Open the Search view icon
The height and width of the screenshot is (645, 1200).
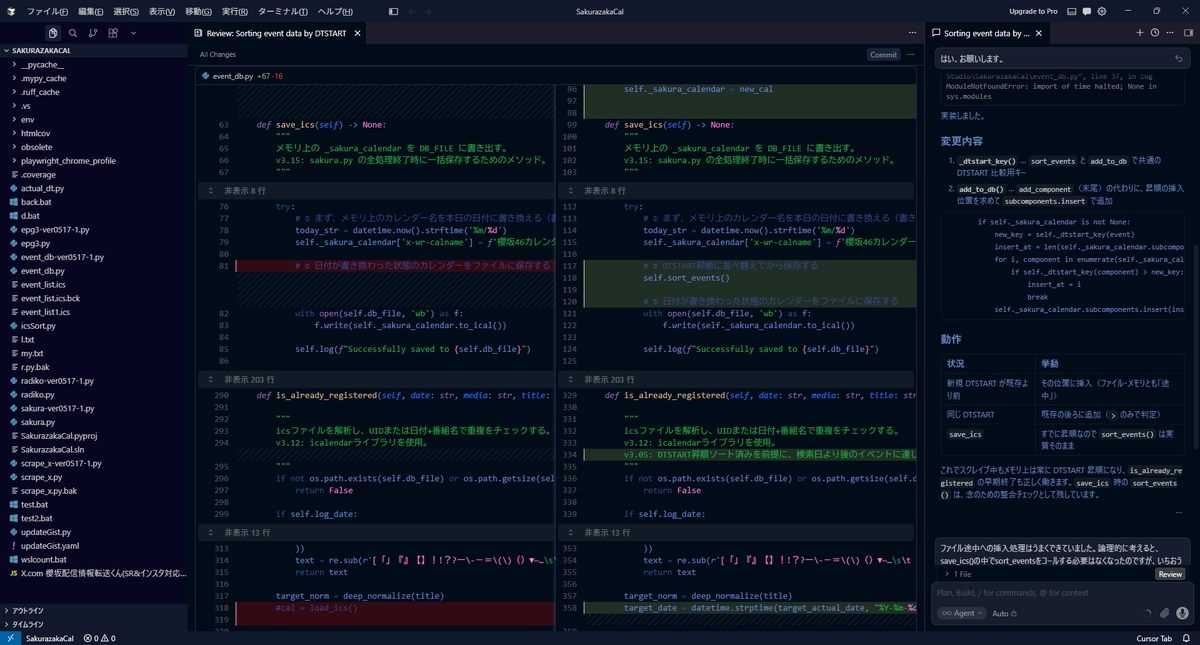click(x=72, y=33)
